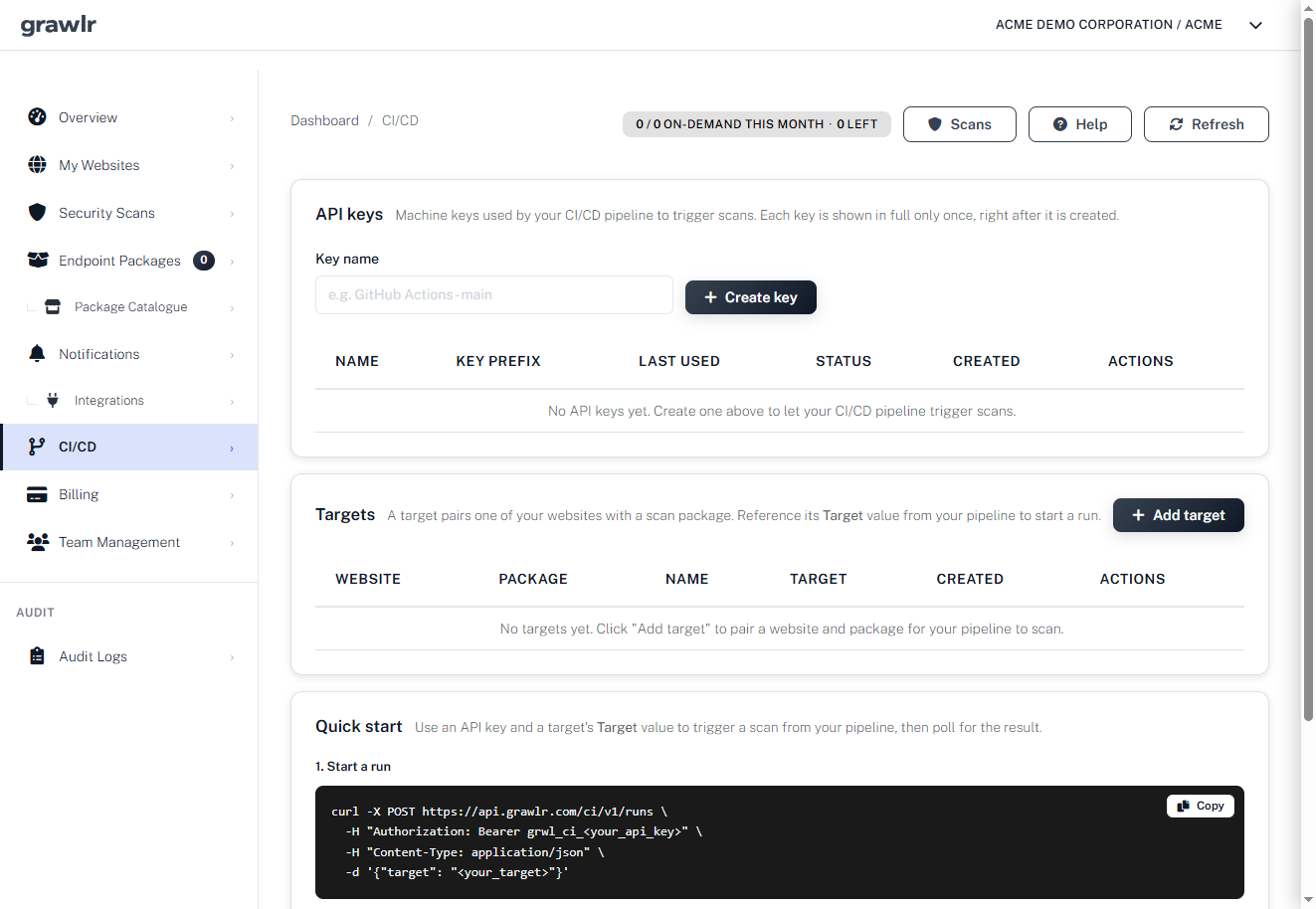Screen dimensions: 1316x909
Task: Click the Audit Logs clipboard icon
Action: coord(37,655)
